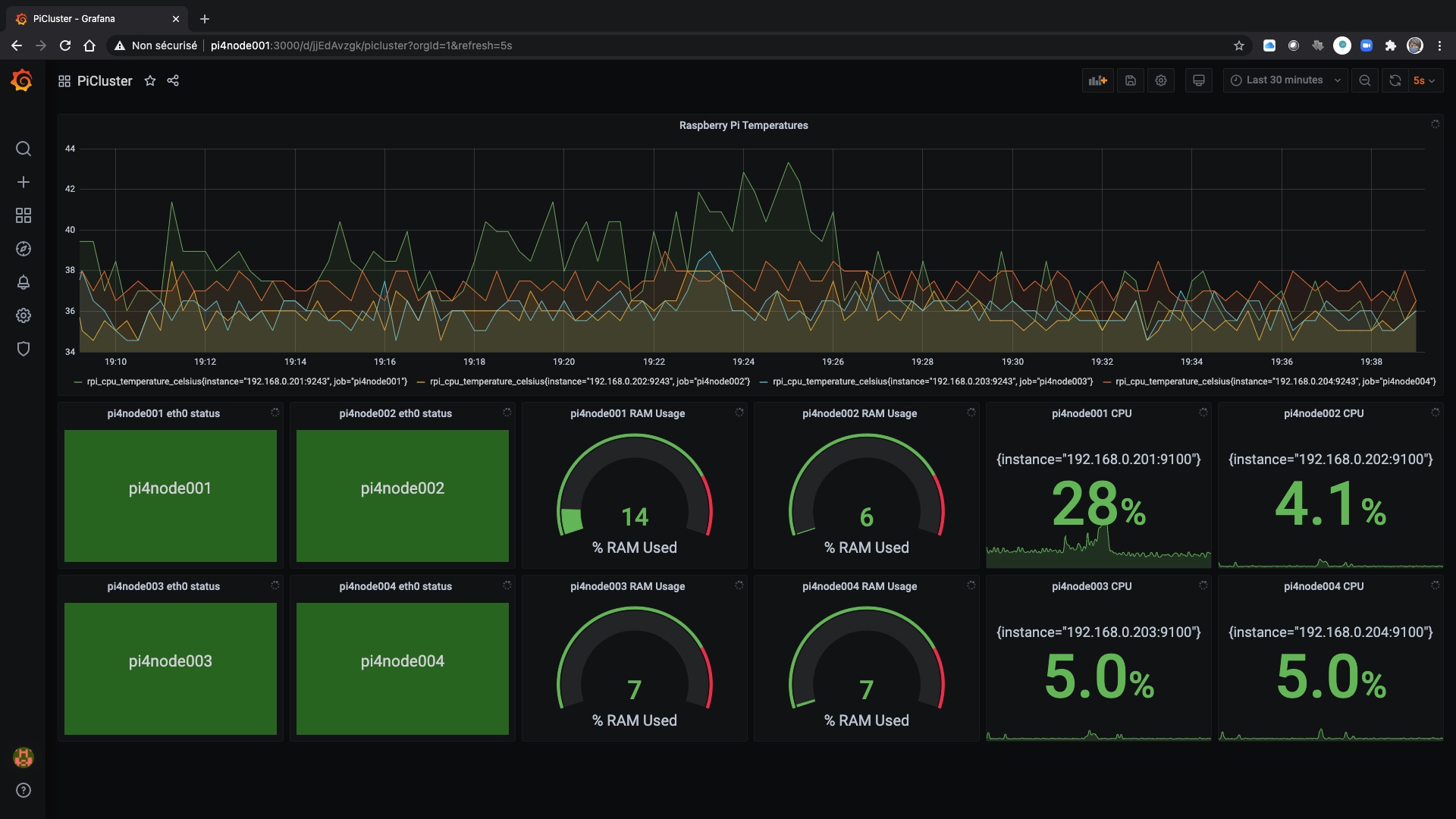Click the Share dashboard button
The height and width of the screenshot is (819, 1456).
[x=173, y=80]
